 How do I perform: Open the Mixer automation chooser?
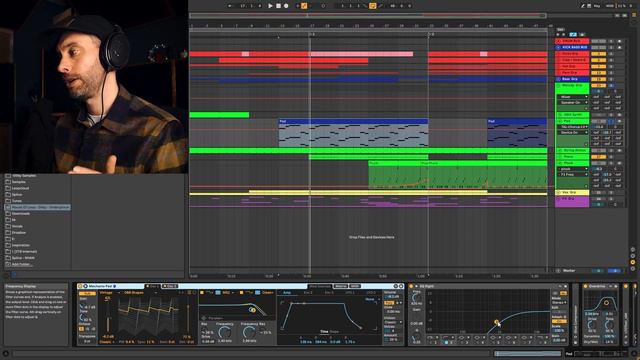(x=573, y=97)
